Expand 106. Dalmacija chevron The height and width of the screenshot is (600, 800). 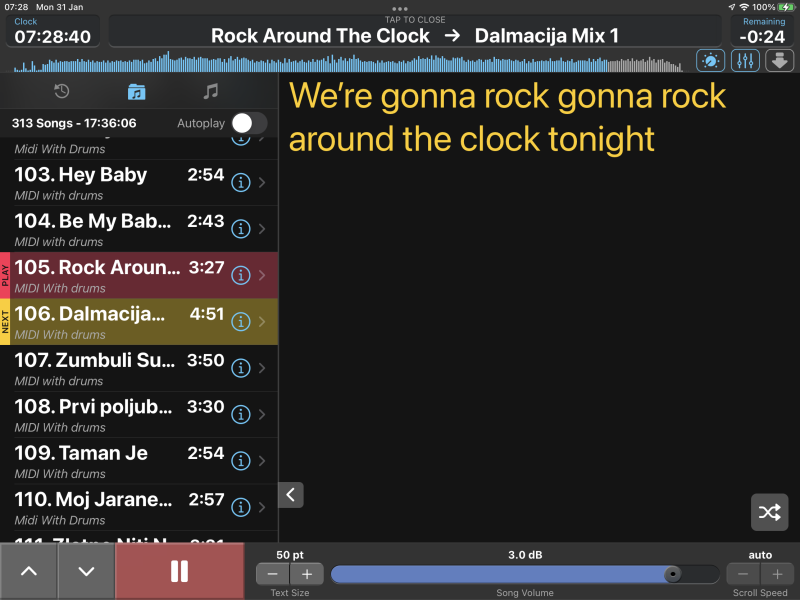click(262, 321)
